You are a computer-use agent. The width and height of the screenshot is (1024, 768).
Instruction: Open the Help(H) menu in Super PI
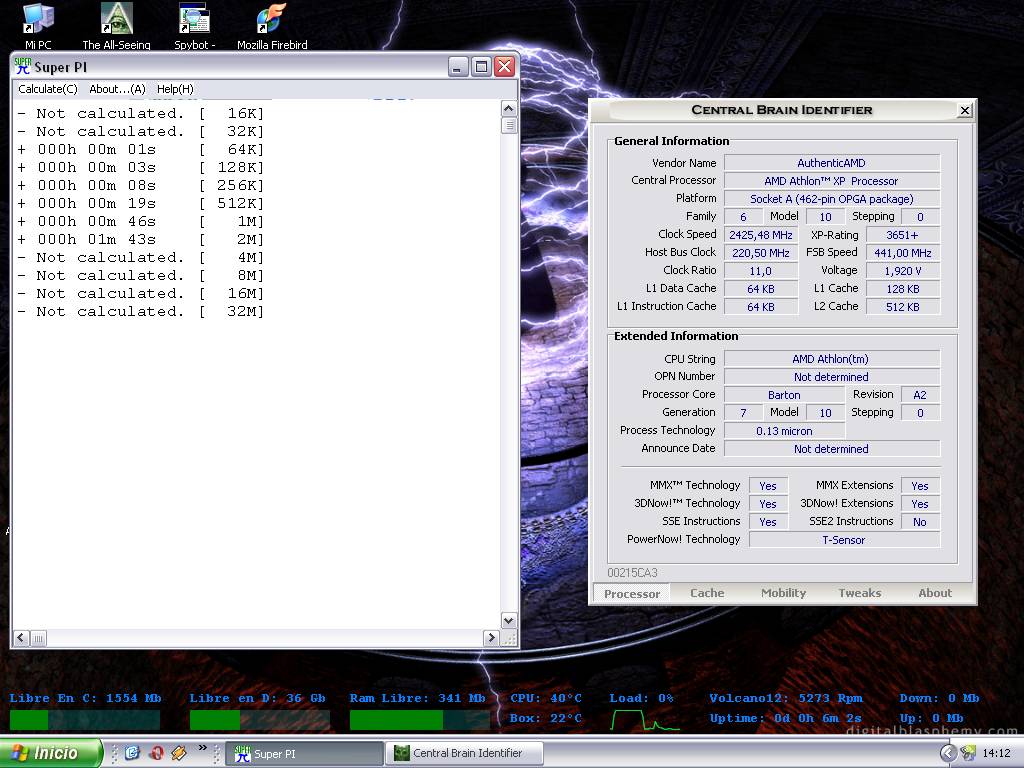coord(175,89)
